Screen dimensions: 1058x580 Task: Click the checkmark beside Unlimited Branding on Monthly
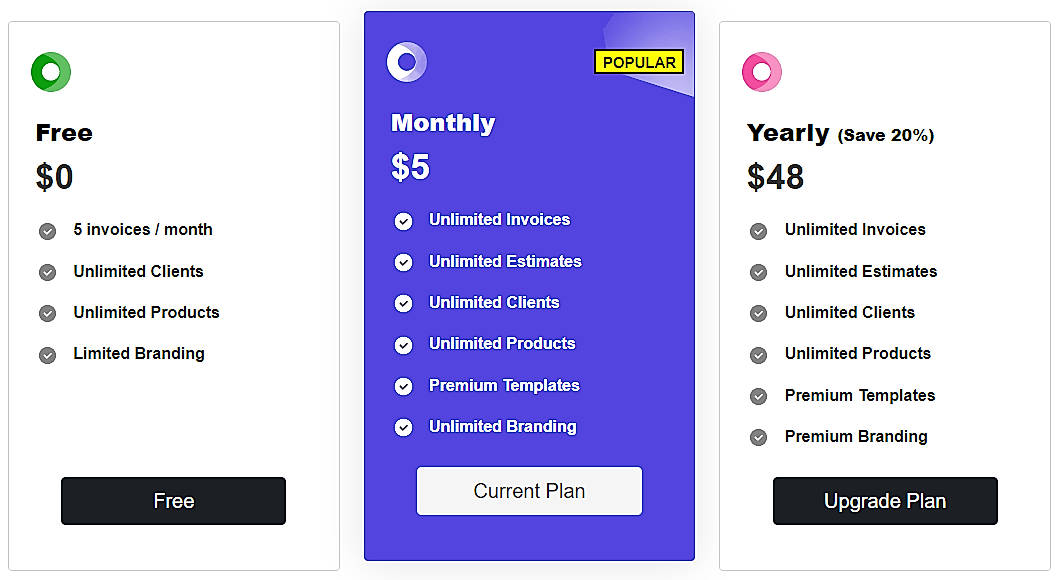[403, 427]
